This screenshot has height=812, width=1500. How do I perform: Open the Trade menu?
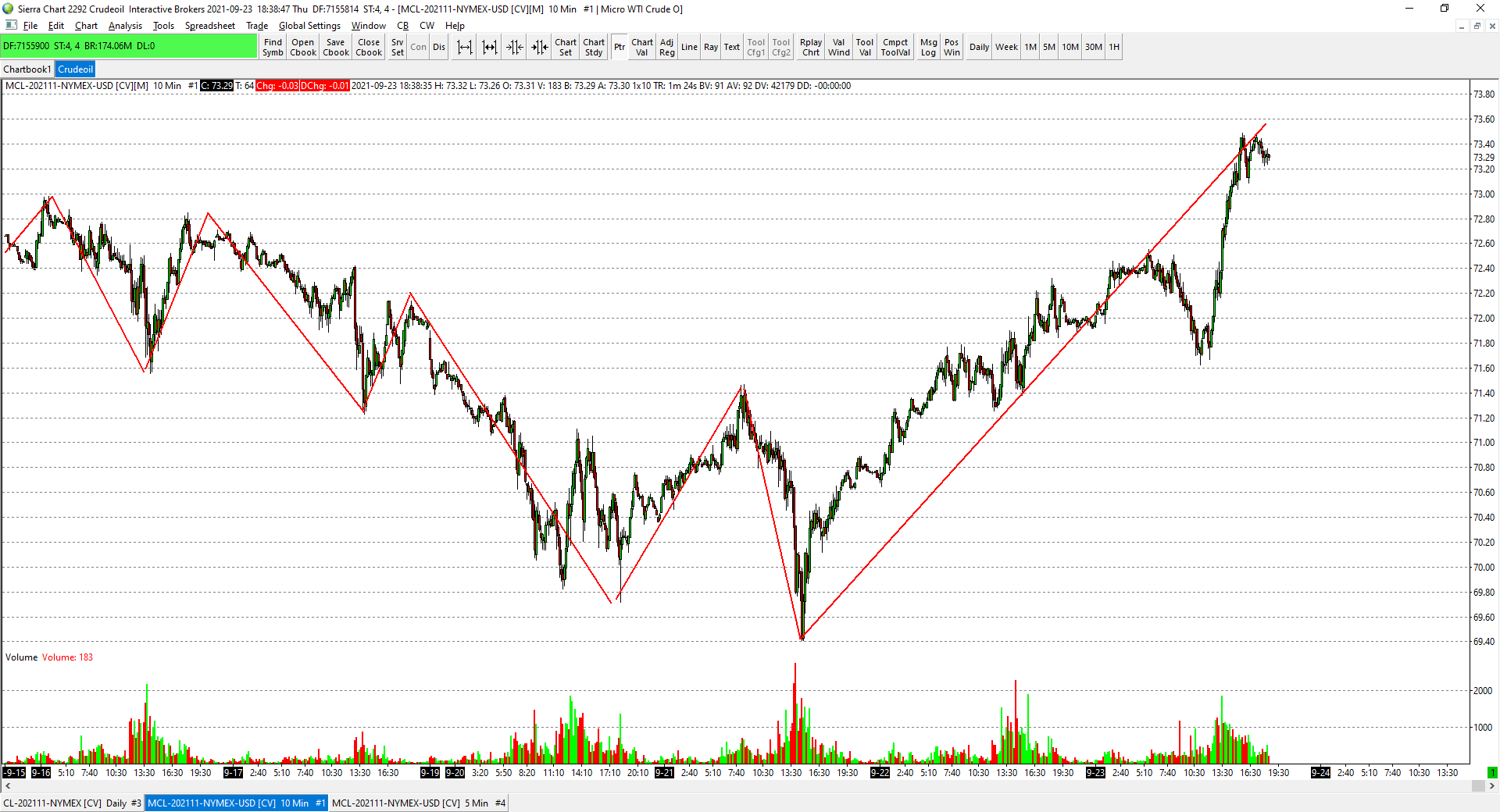point(257,26)
